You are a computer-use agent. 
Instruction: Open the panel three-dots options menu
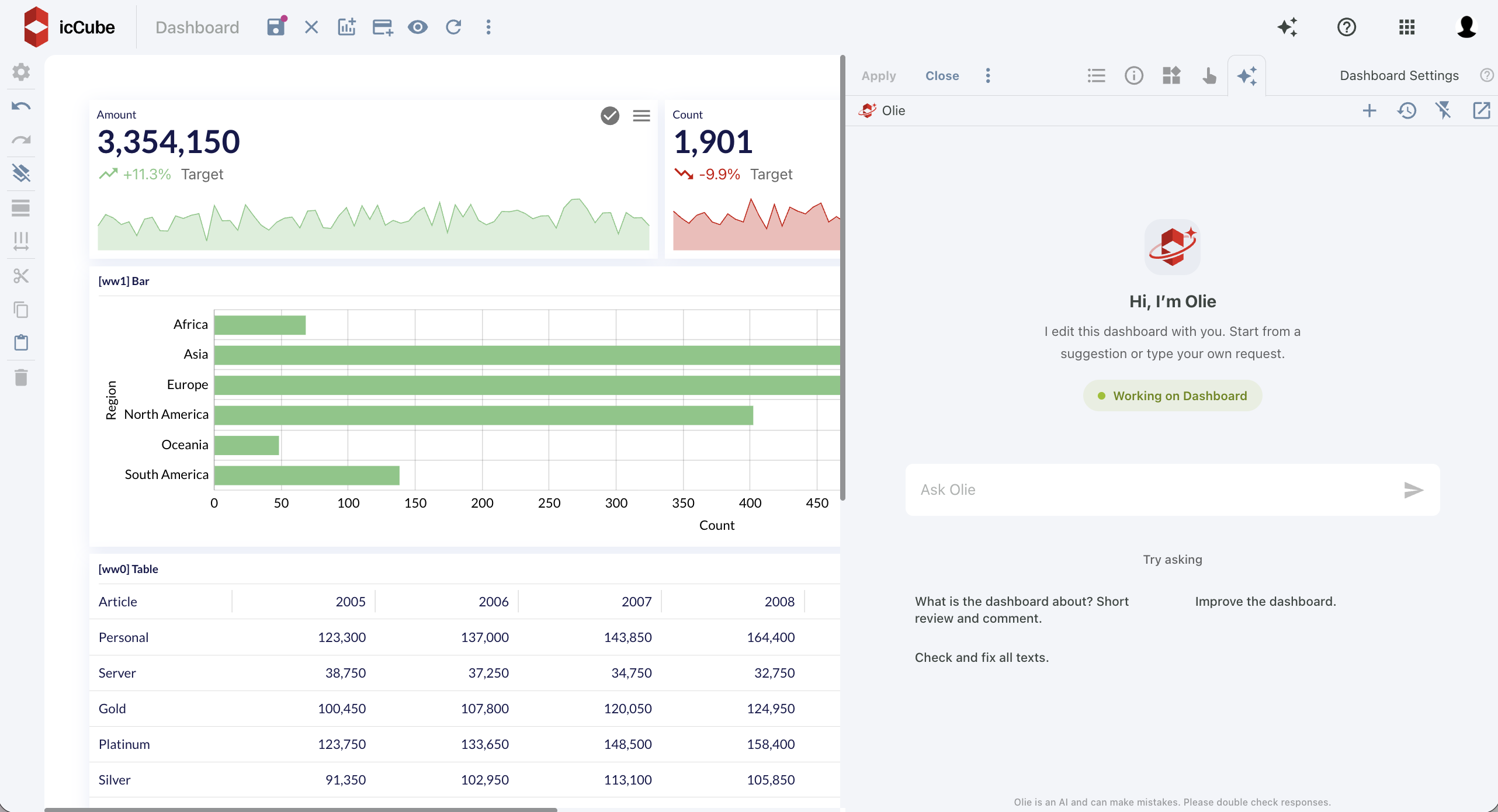pyautogui.click(x=988, y=76)
